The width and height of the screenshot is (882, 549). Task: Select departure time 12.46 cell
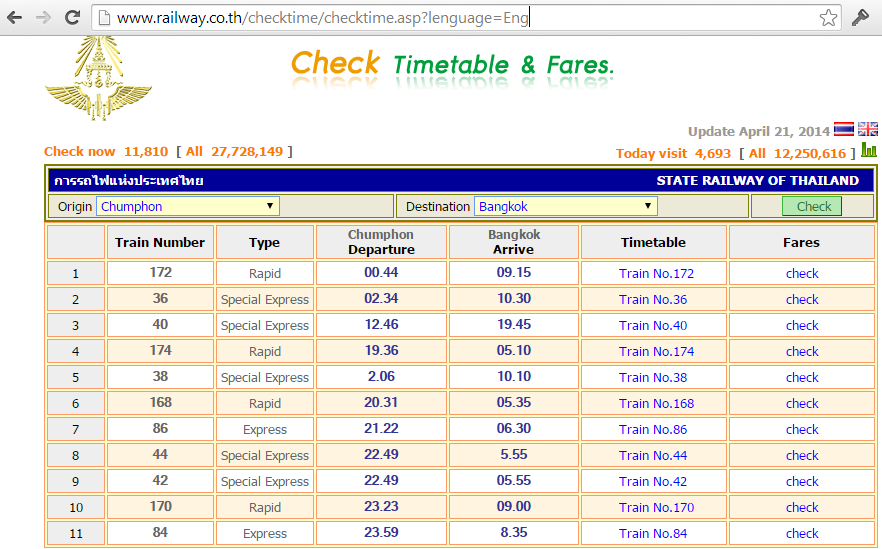[x=381, y=325]
